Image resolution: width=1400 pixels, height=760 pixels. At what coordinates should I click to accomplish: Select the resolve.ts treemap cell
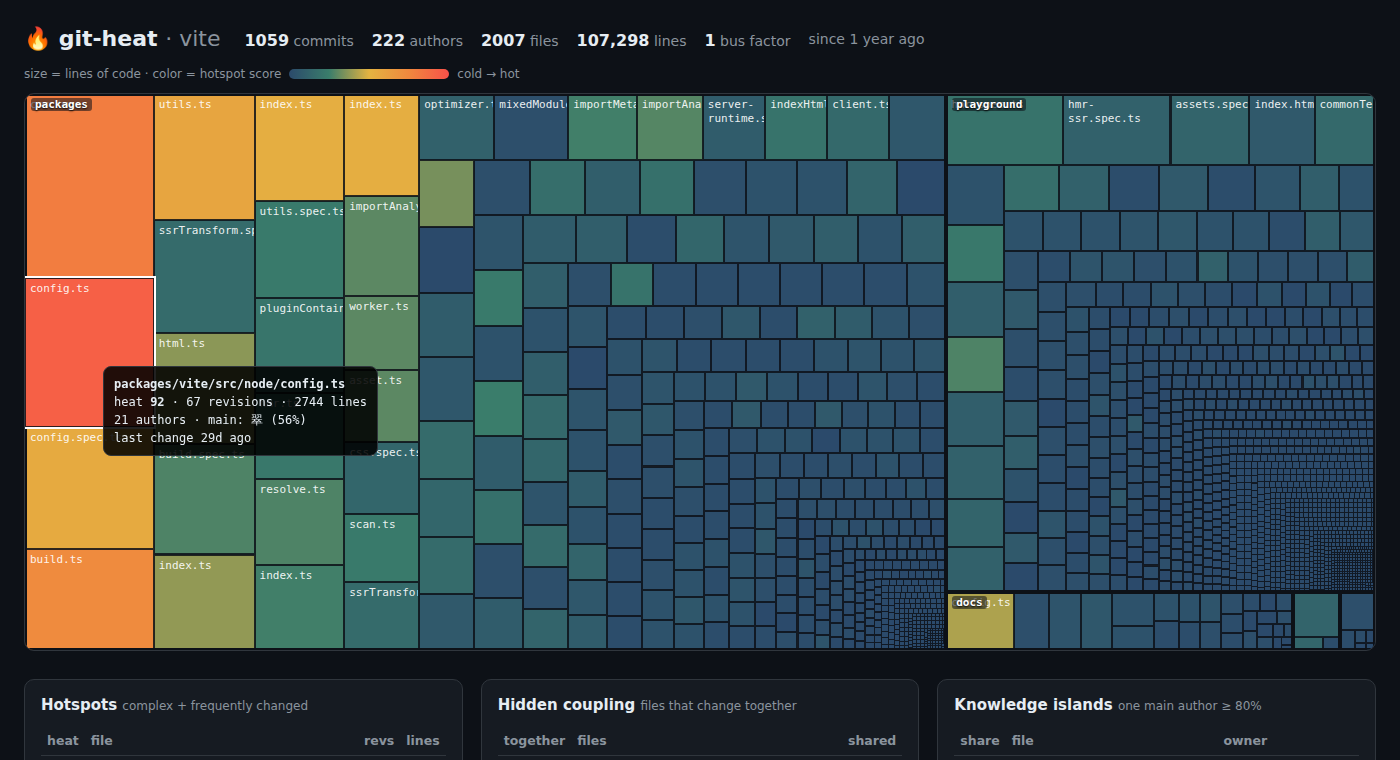tap(300, 522)
